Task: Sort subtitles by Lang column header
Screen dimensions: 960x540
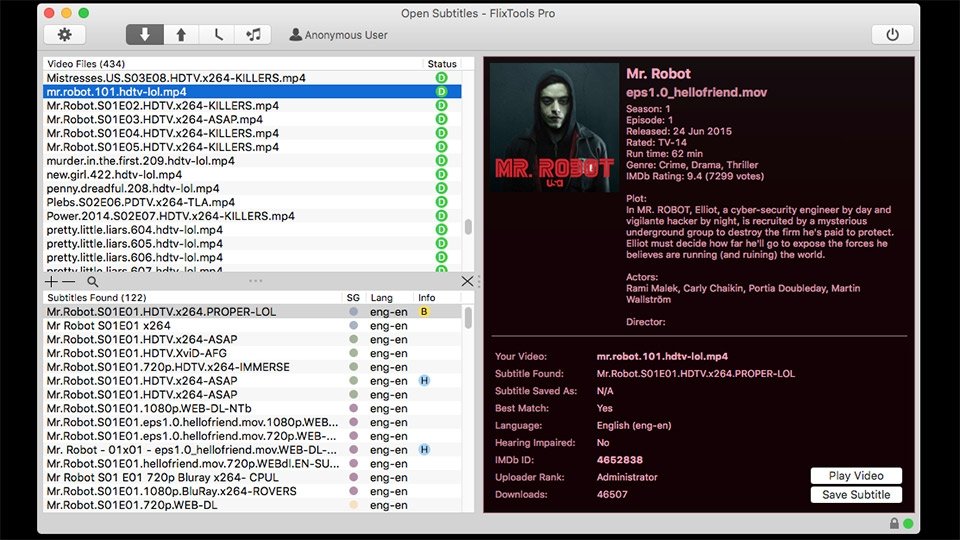Action: tap(389, 298)
